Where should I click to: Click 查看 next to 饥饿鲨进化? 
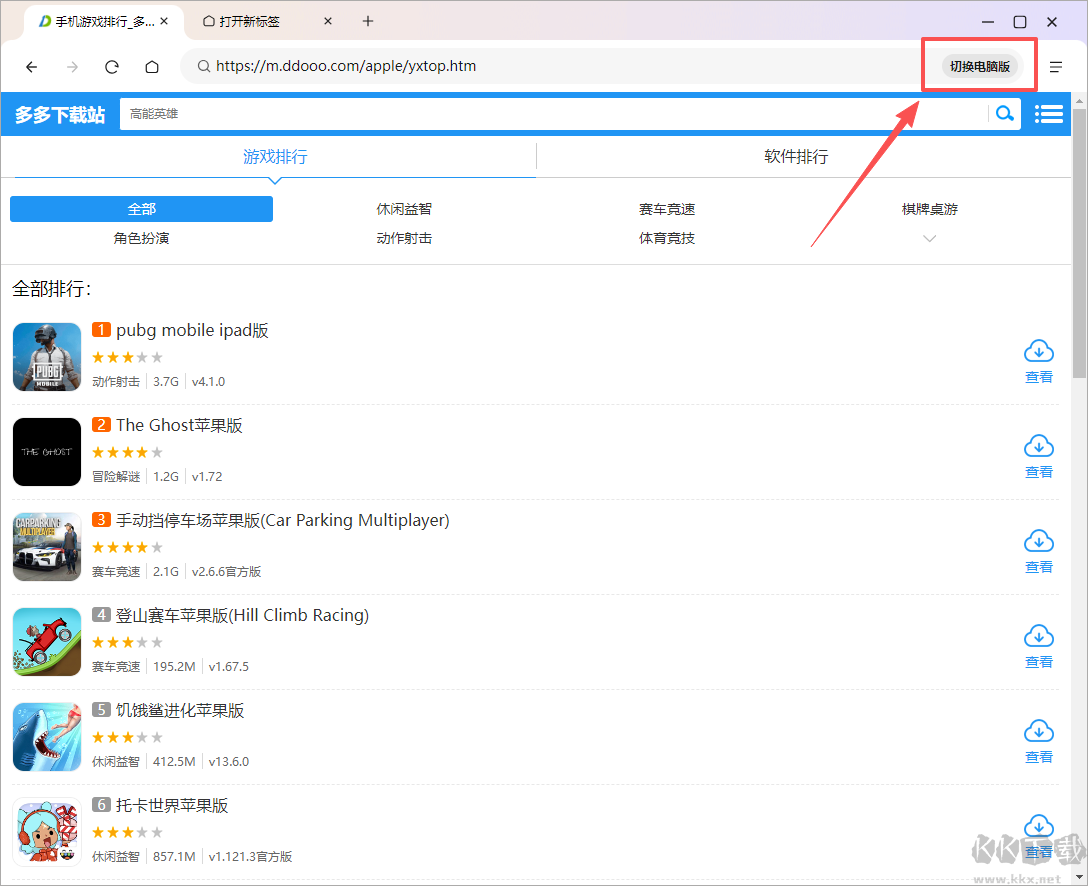point(1039,758)
